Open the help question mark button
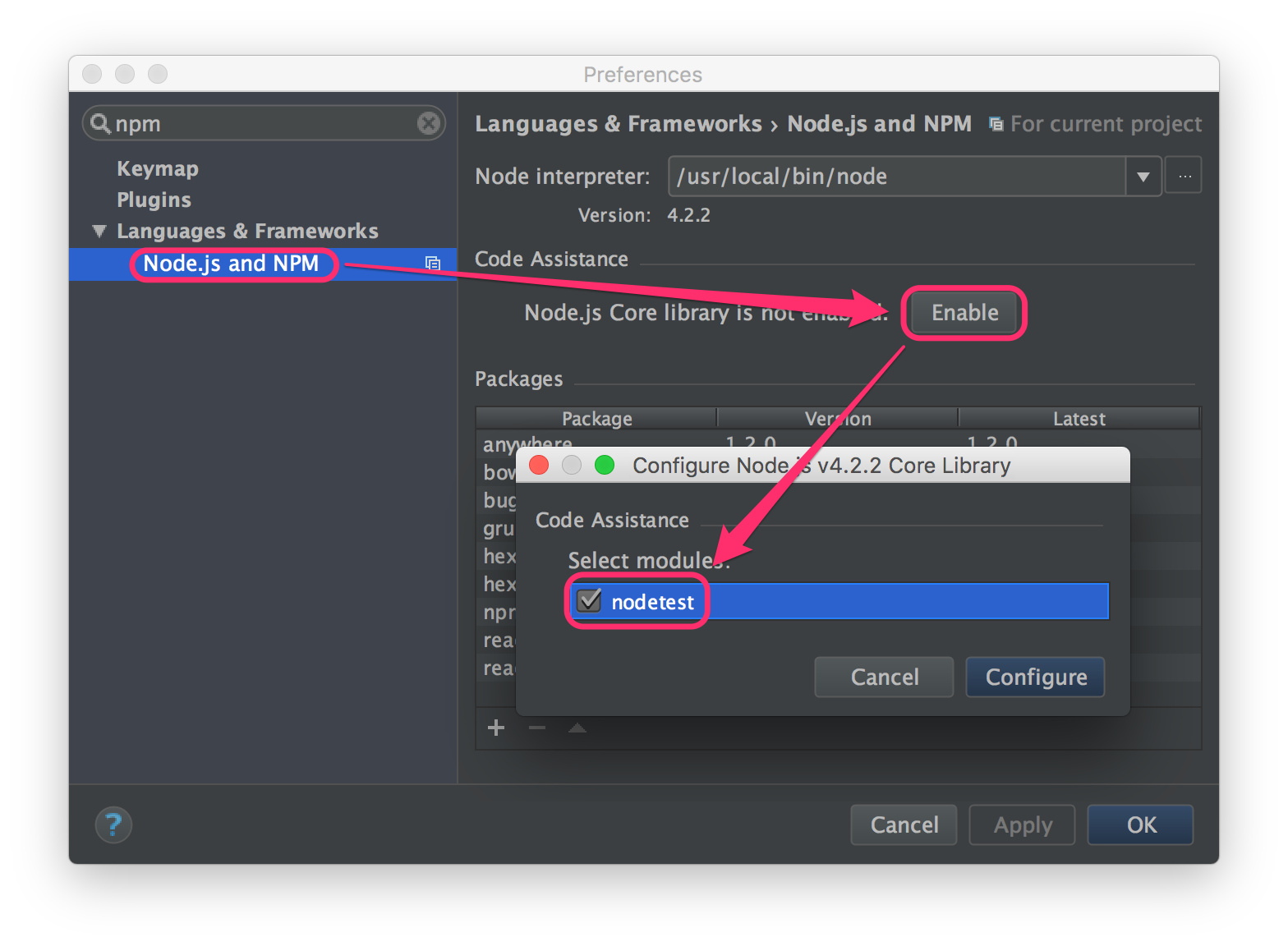Viewport: 1288px width, 946px height. tap(113, 824)
